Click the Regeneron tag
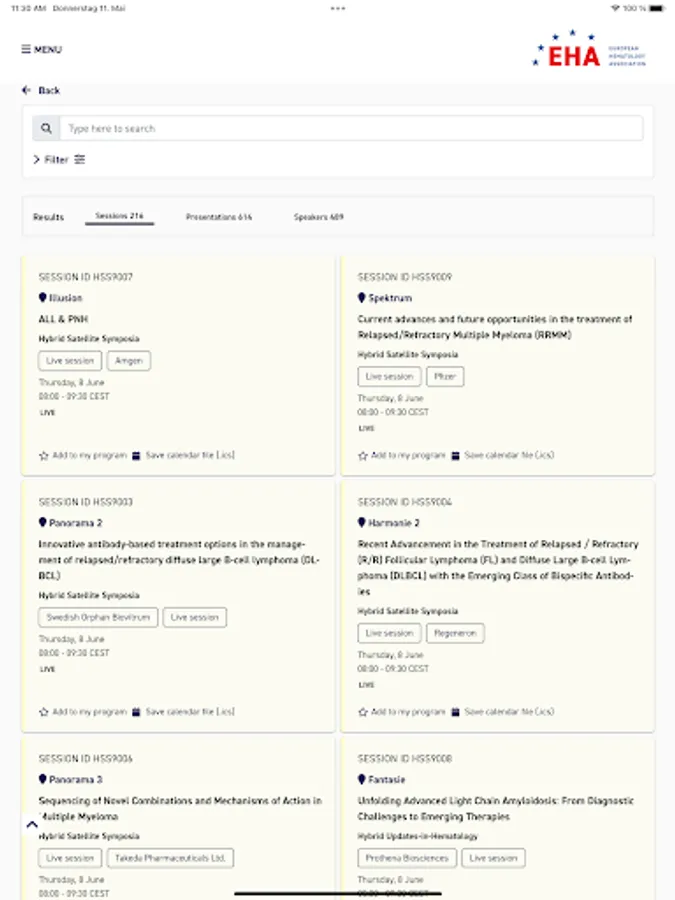This screenshot has height=900, width=675. click(455, 633)
